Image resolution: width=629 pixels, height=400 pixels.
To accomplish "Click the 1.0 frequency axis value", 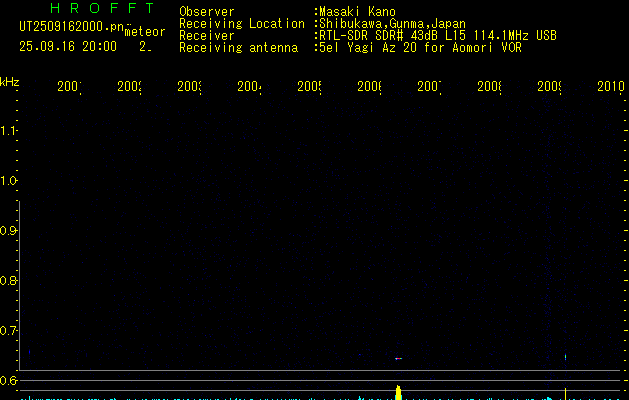I will click(8, 181).
